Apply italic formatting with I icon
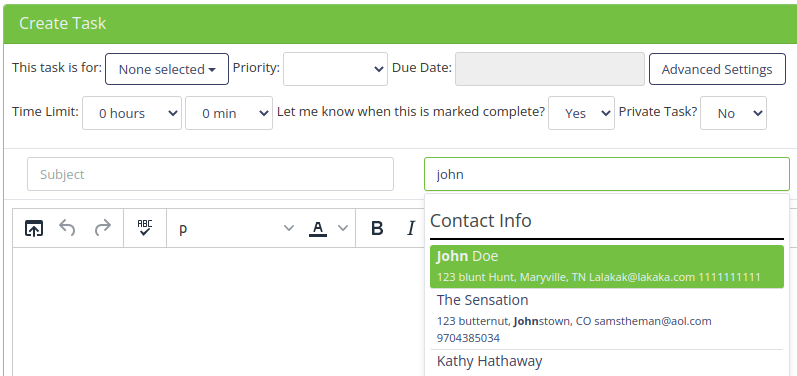The image size is (797, 376). 411,228
